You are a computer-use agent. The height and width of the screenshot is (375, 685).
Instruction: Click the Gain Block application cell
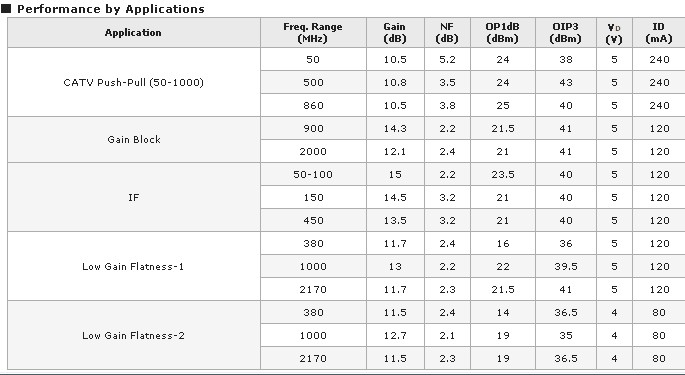[x=134, y=140]
